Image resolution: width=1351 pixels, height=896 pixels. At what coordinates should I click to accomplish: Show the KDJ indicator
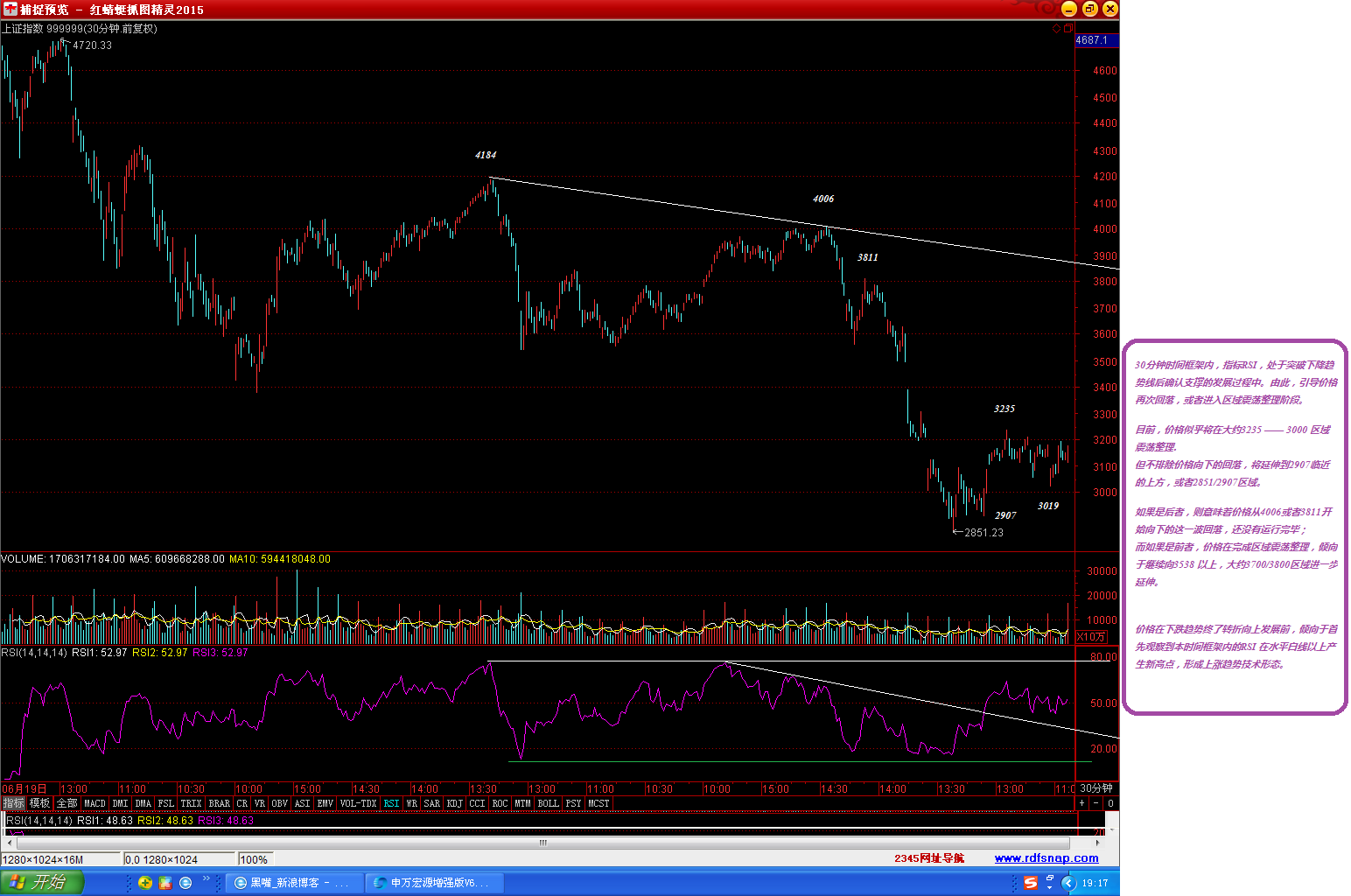pos(455,803)
